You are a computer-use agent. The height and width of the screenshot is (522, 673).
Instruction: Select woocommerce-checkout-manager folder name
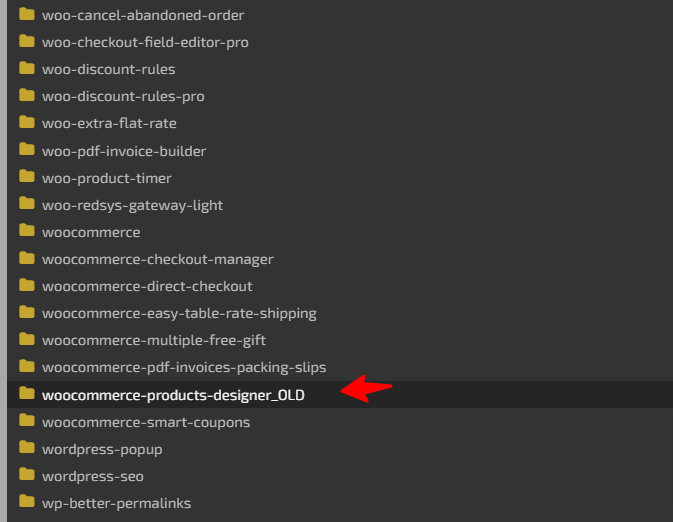(158, 259)
